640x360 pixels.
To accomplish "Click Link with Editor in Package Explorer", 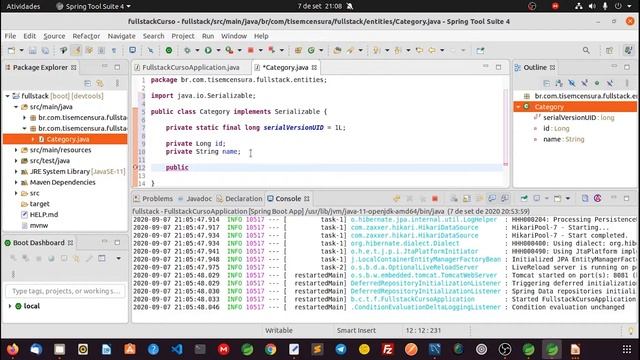I will [100, 83].
